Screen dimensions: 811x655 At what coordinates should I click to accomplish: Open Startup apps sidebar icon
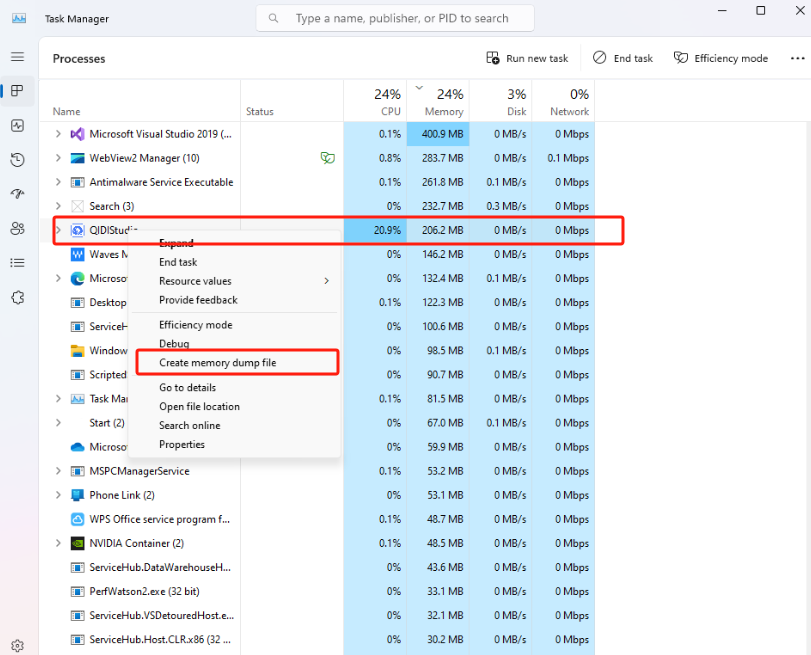pos(17,194)
